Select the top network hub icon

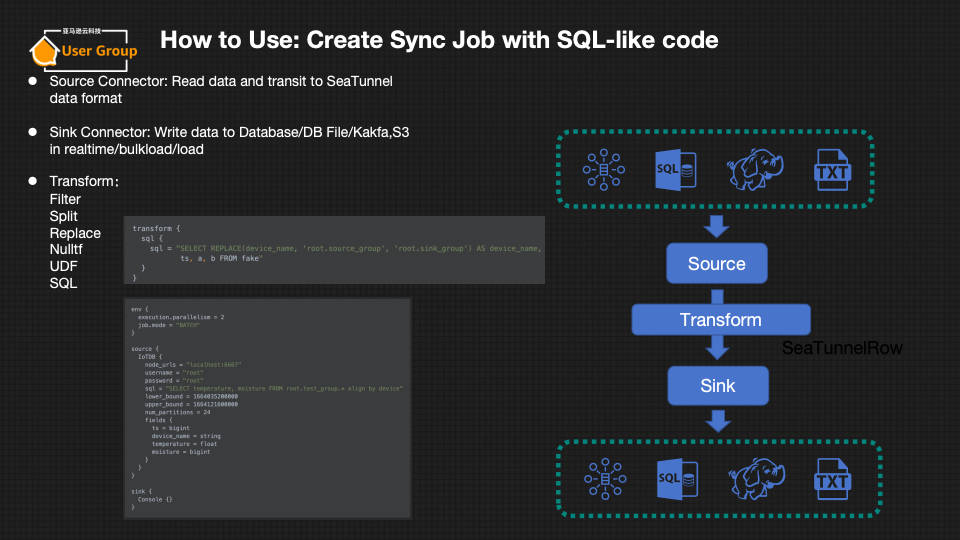[x=604, y=170]
